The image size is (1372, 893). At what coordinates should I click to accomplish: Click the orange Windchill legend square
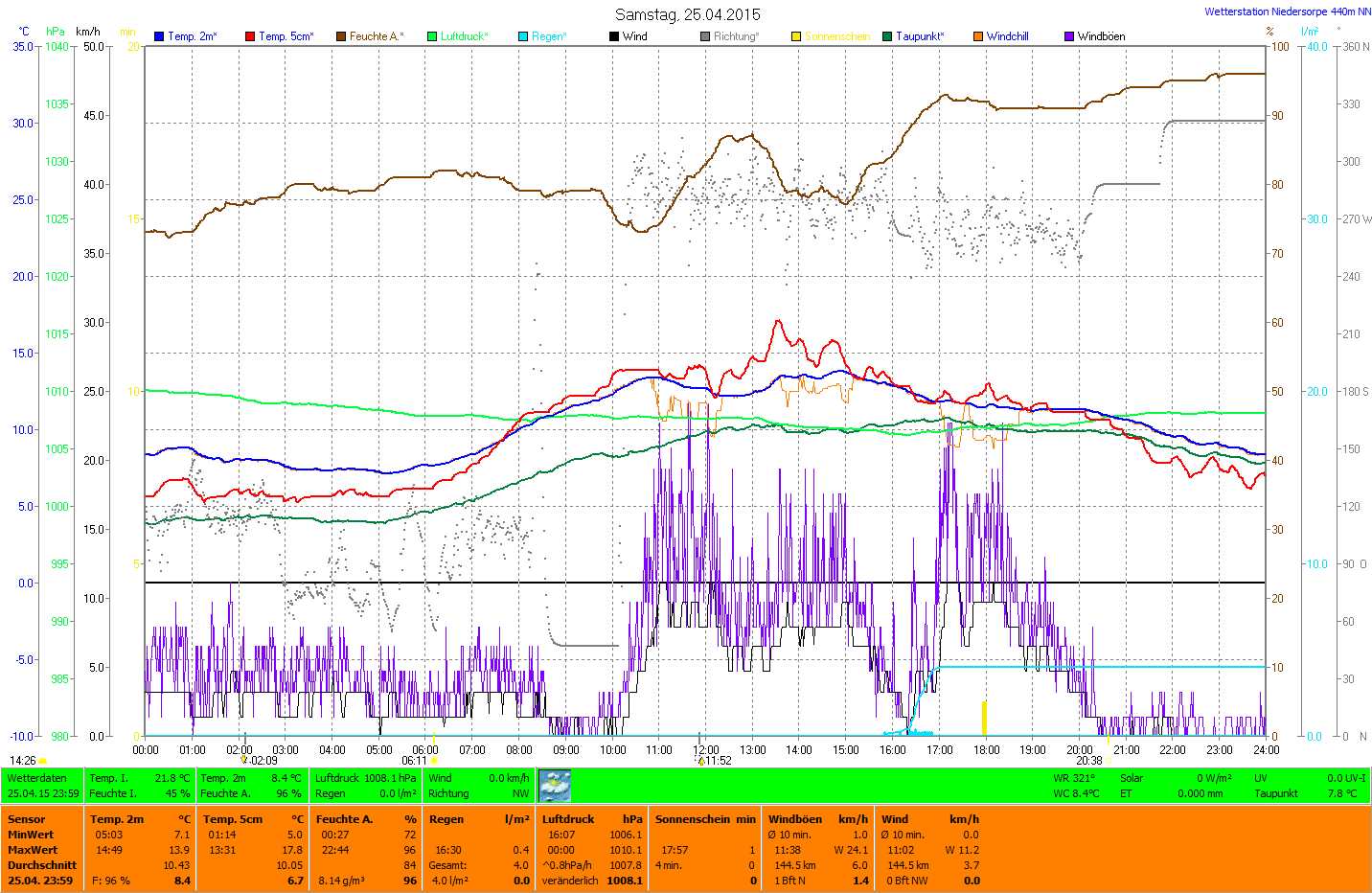tap(978, 36)
